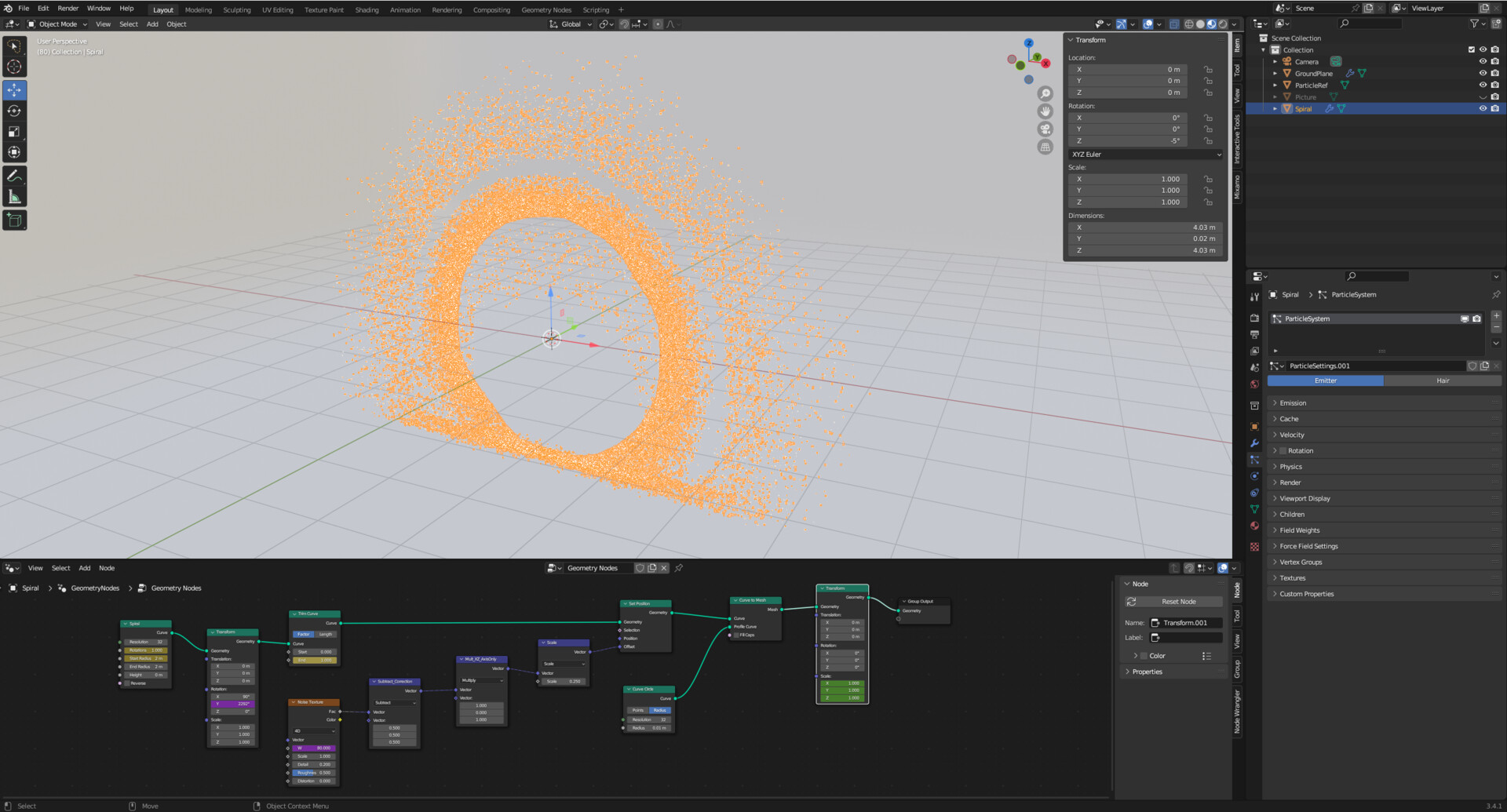Click the Reset Node button
Viewport: 1507px width, 812px height.
(x=1177, y=602)
